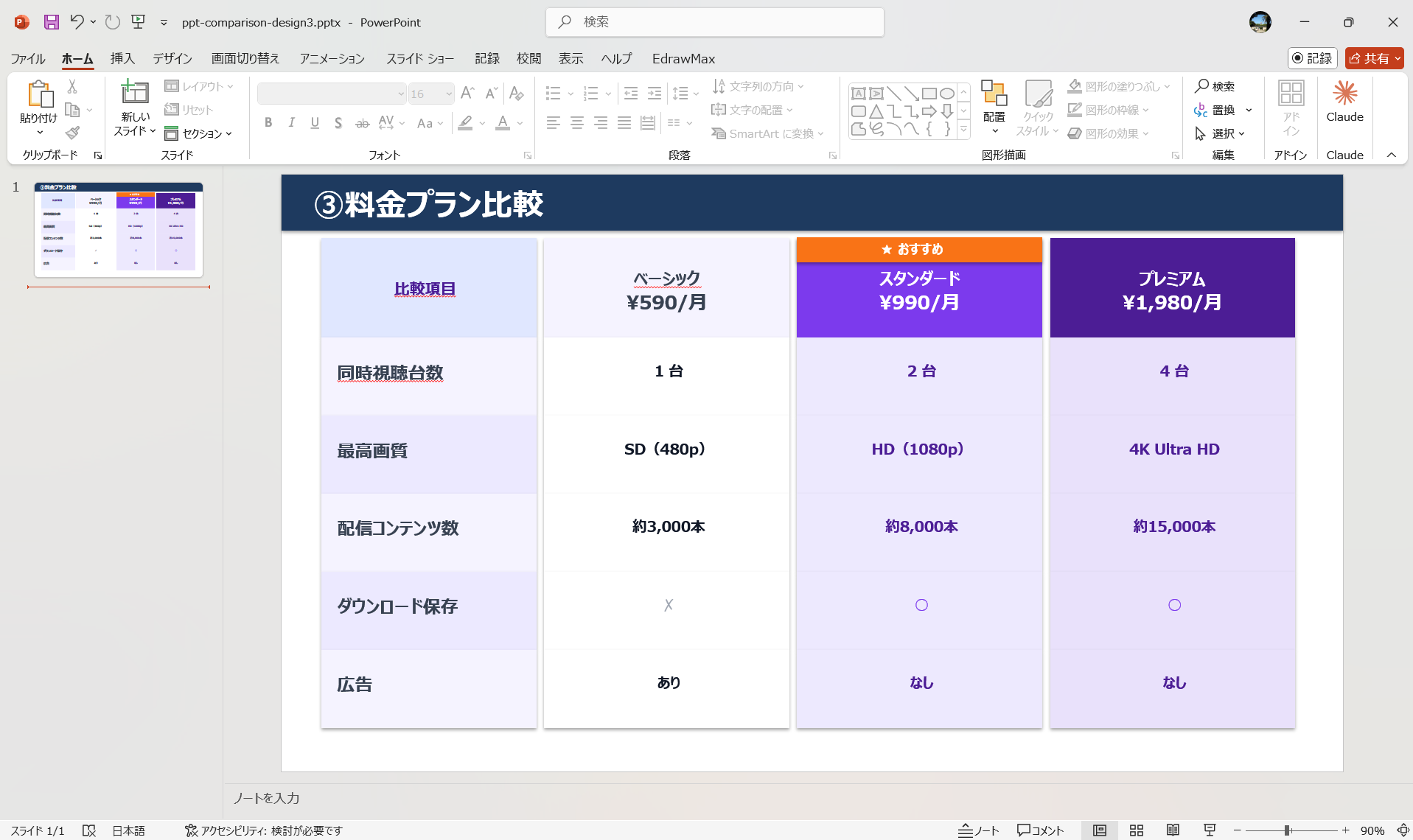Increase font size icon
This screenshot has width=1413, height=840.
click(x=467, y=94)
